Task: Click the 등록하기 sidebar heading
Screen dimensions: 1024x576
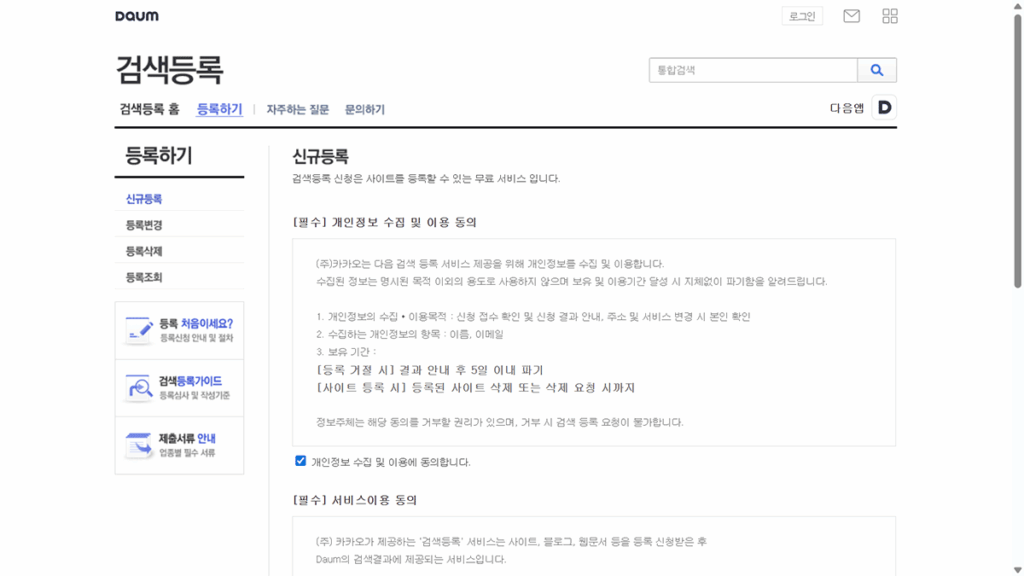Action: [159, 156]
